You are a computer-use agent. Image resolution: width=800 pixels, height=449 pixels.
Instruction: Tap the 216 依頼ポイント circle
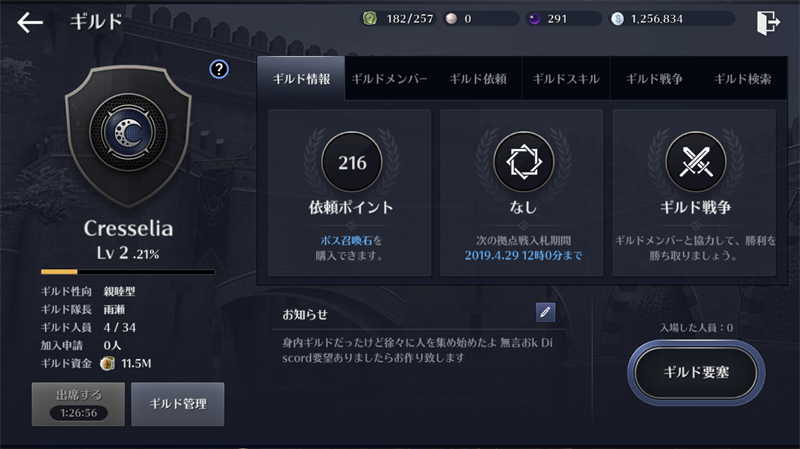tap(352, 162)
